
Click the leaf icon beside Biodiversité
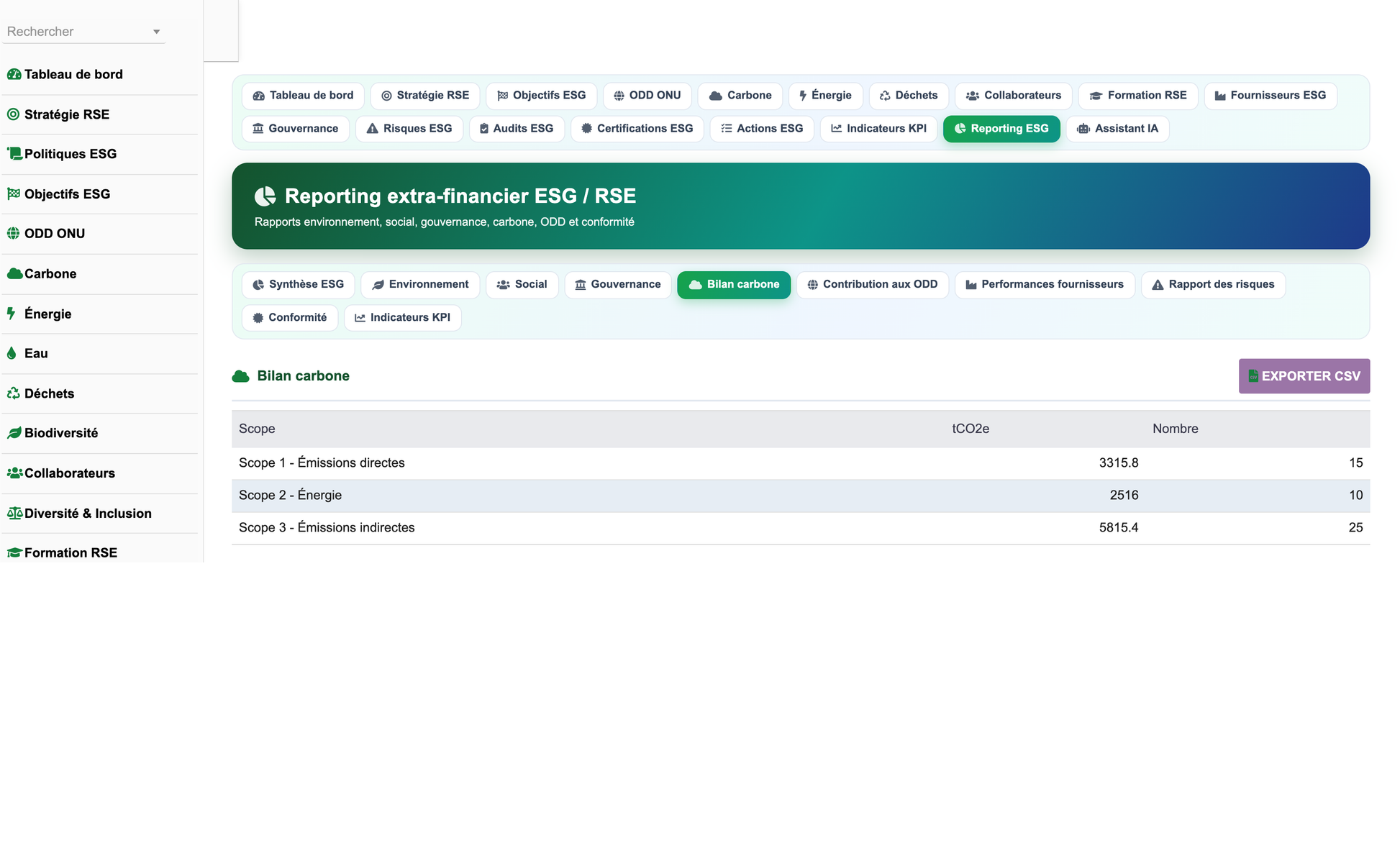click(14, 433)
